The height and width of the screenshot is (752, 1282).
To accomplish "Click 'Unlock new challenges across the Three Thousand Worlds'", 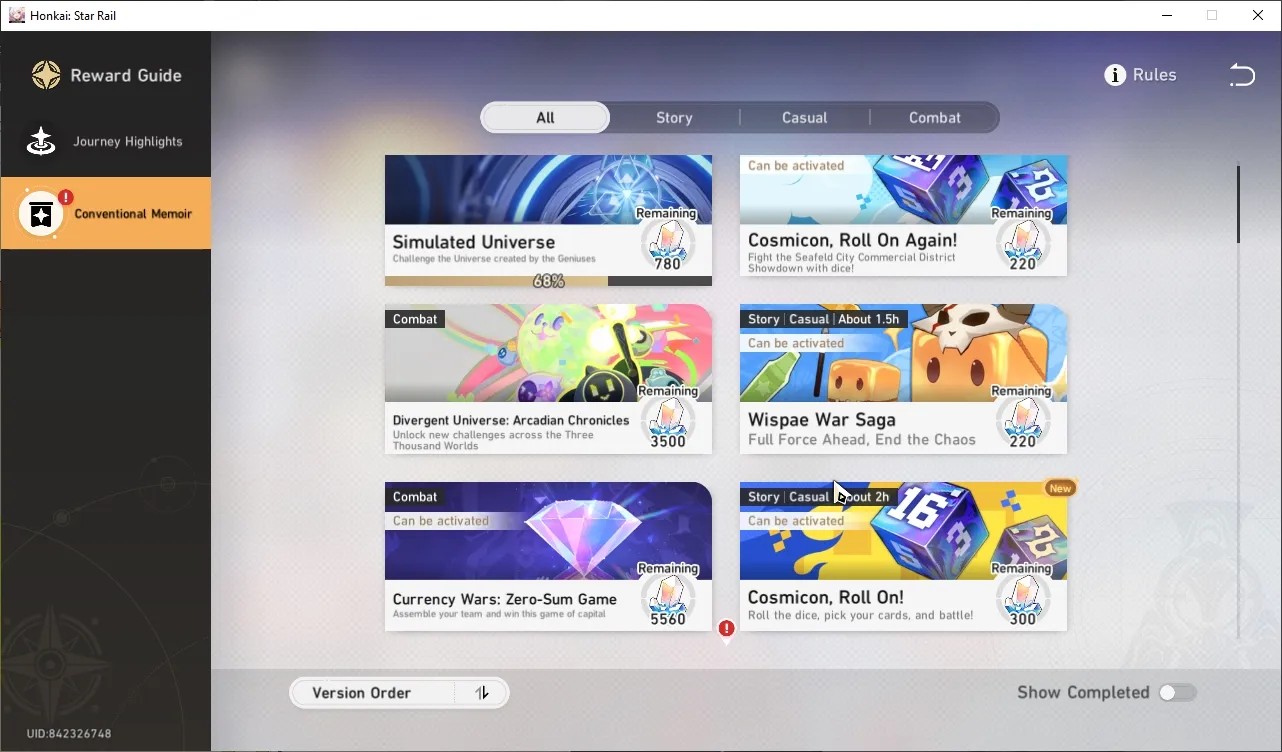I will pyautogui.click(x=493, y=440).
